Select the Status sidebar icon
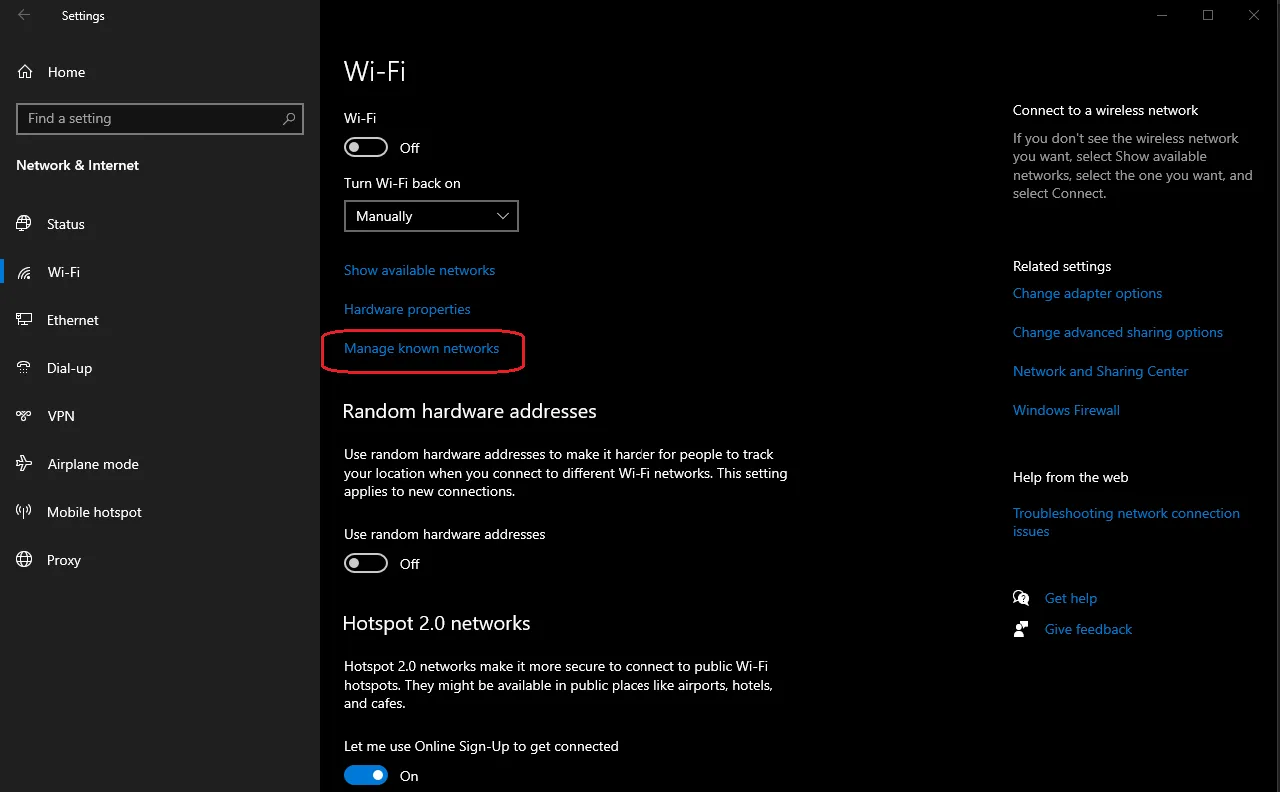The image size is (1280, 792). click(x=23, y=224)
